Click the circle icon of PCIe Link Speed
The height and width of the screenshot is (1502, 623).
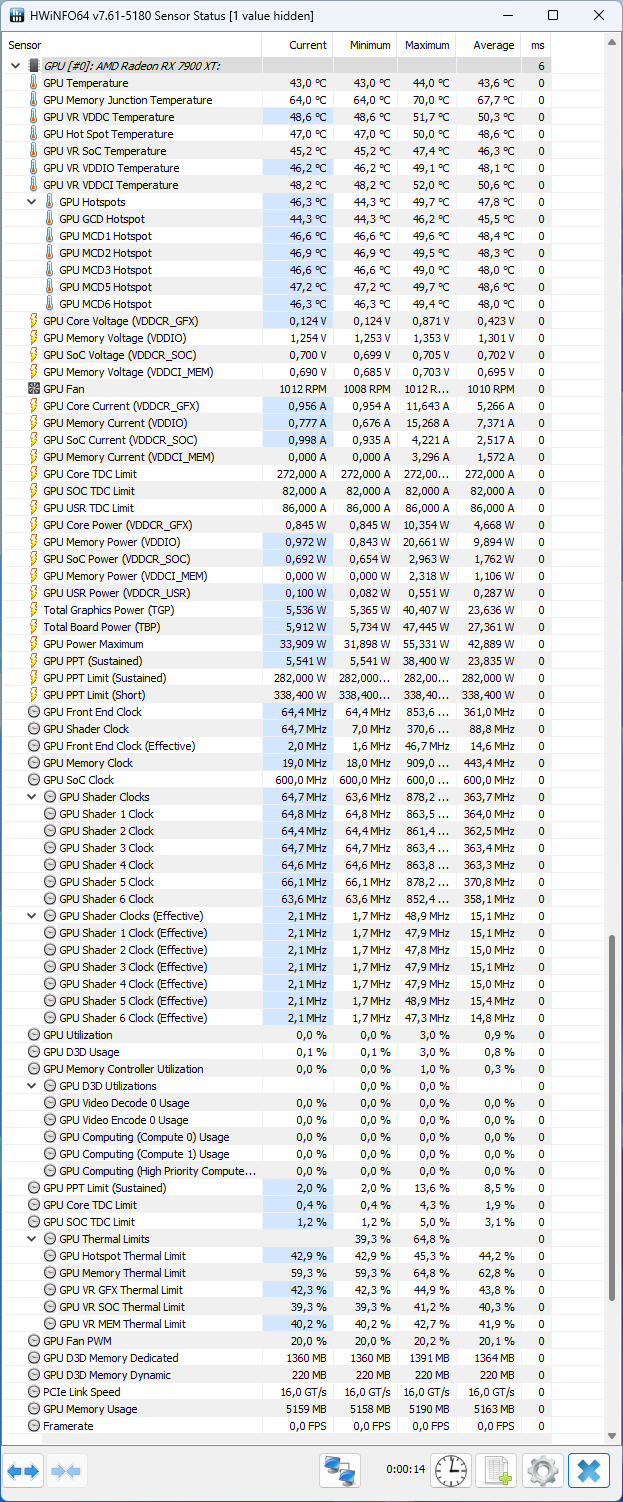coord(34,1392)
